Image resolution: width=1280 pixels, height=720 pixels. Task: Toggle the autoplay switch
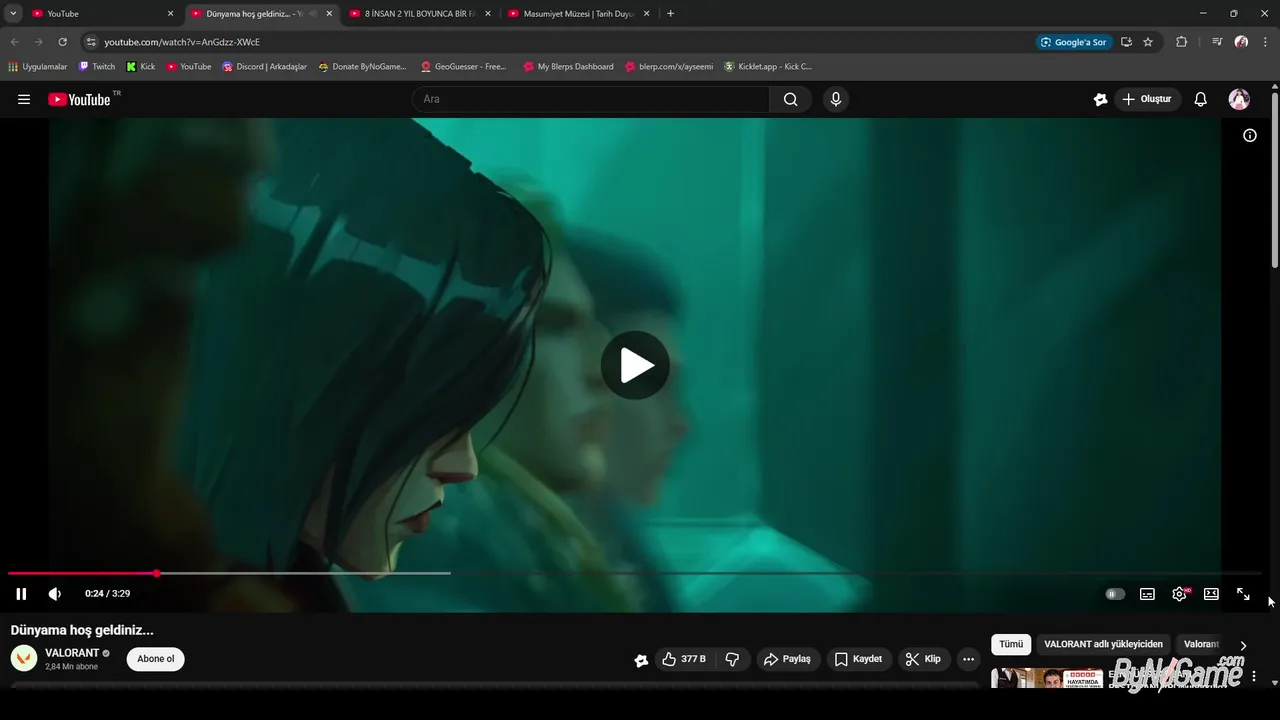click(1115, 594)
